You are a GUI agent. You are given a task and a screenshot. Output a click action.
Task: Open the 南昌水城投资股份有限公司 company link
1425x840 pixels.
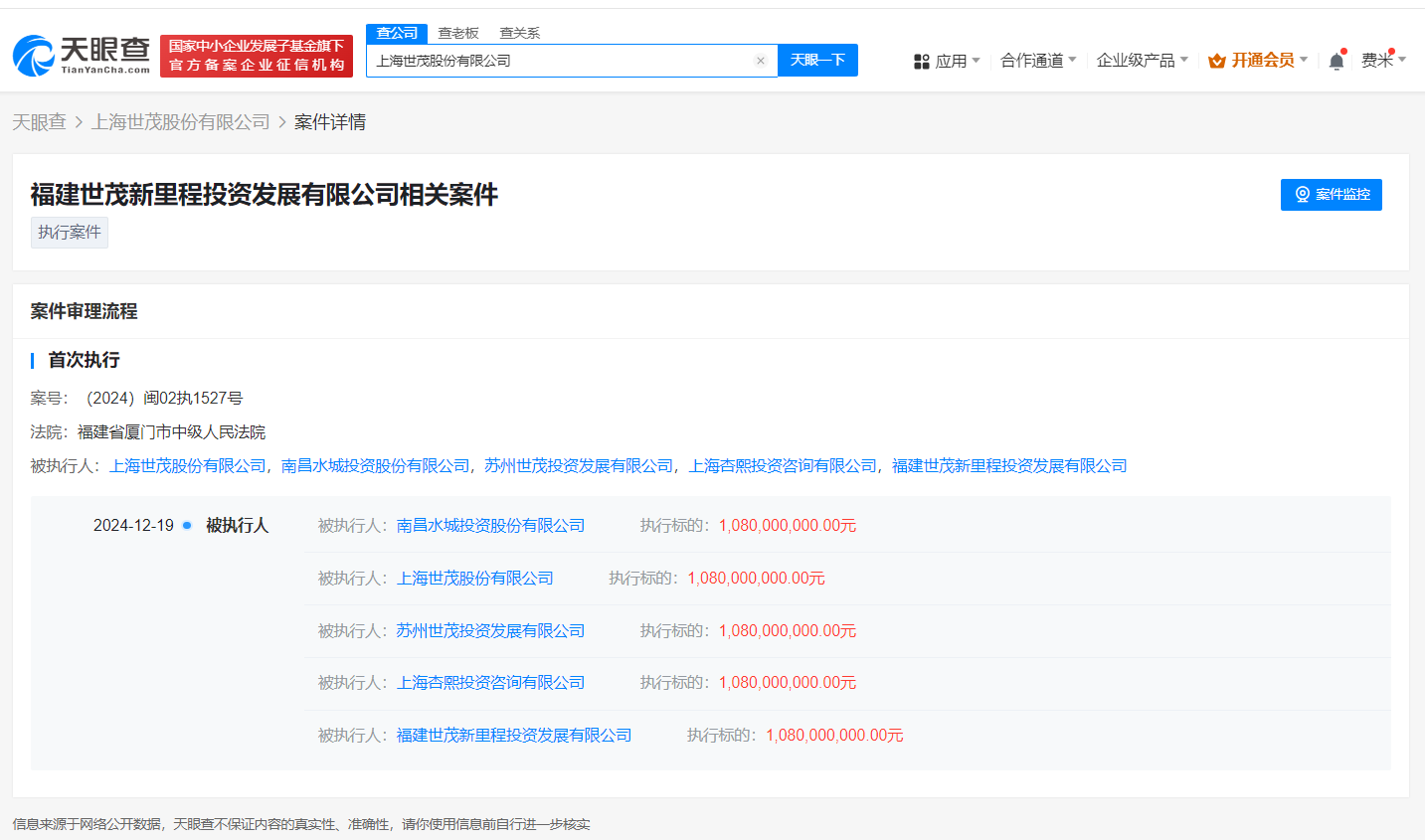pos(490,525)
